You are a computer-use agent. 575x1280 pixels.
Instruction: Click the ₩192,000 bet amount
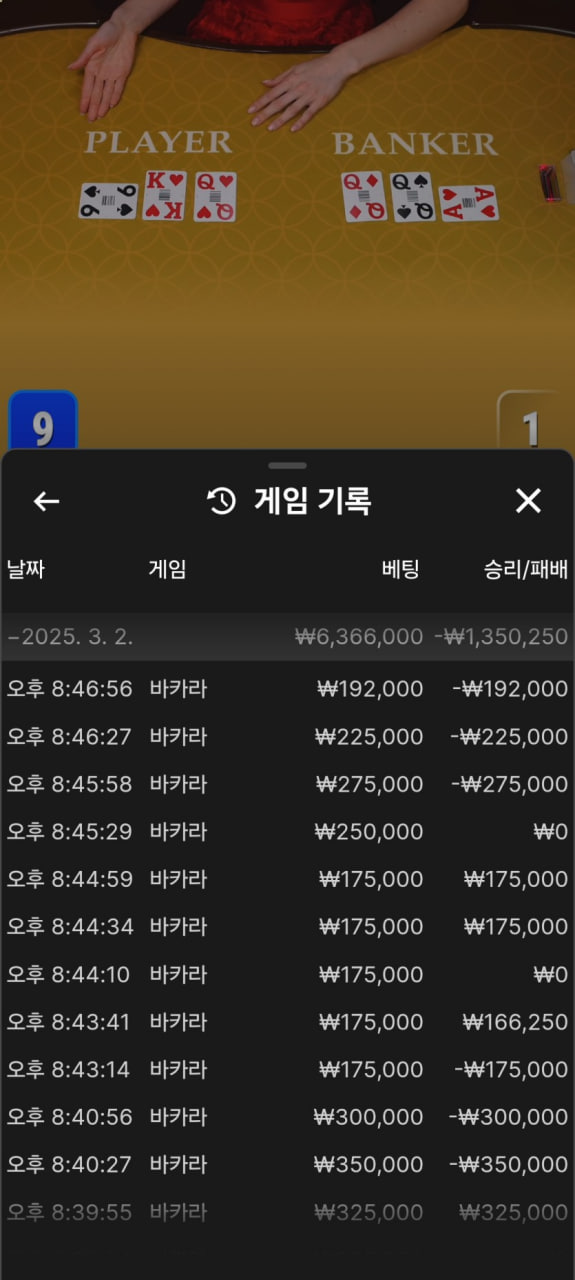point(369,689)
